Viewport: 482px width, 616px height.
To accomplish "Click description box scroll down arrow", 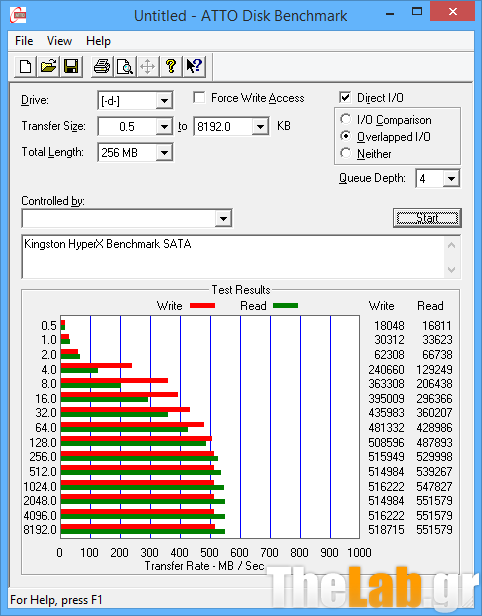I will pyautogui.click(x=452, y=270).
